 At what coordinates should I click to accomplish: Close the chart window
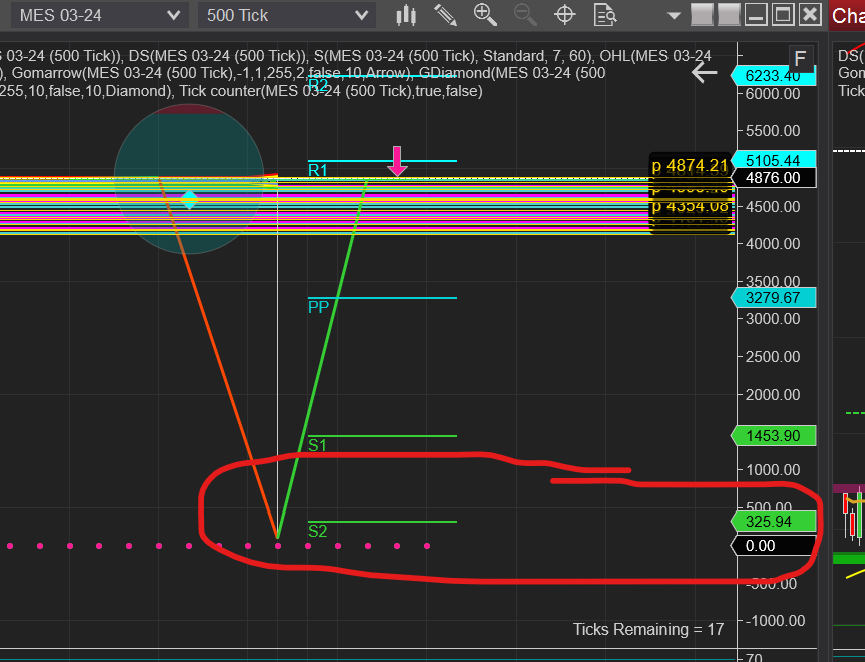pos(810,14)
